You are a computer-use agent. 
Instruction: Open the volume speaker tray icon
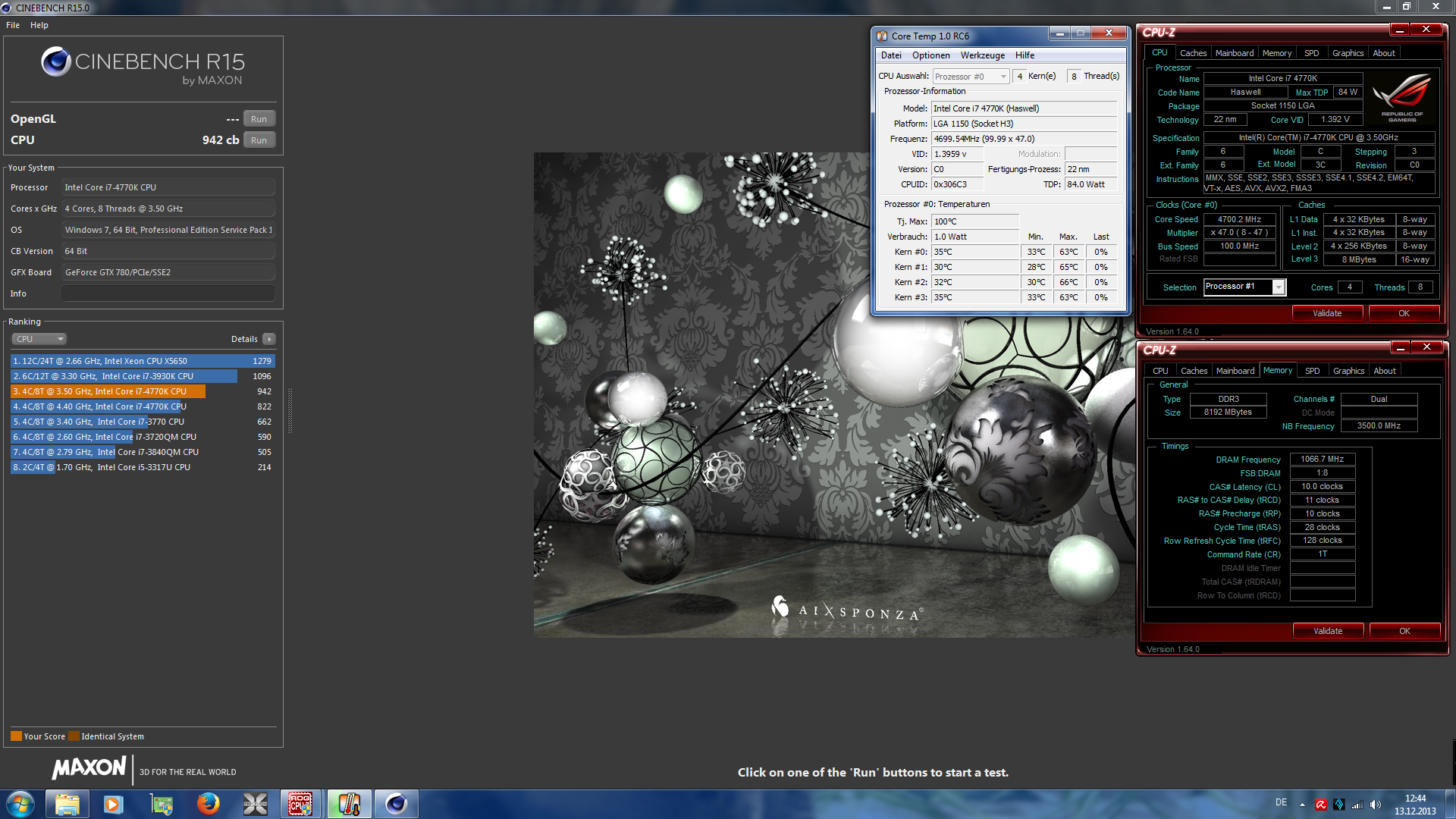(1376, 805)
